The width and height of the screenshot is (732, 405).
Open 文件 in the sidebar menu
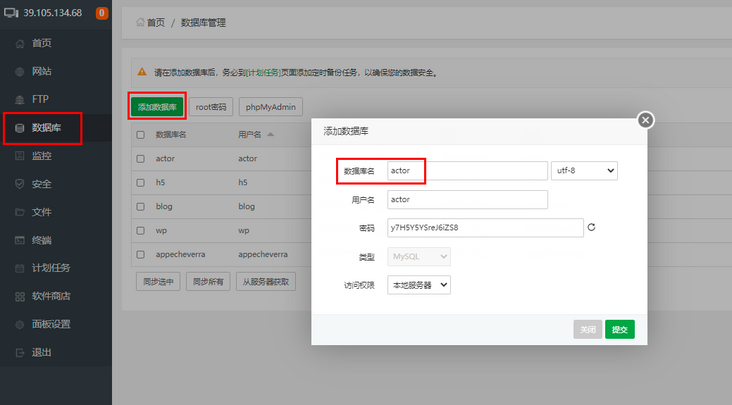pyautogui.click(x=42, y=212)
